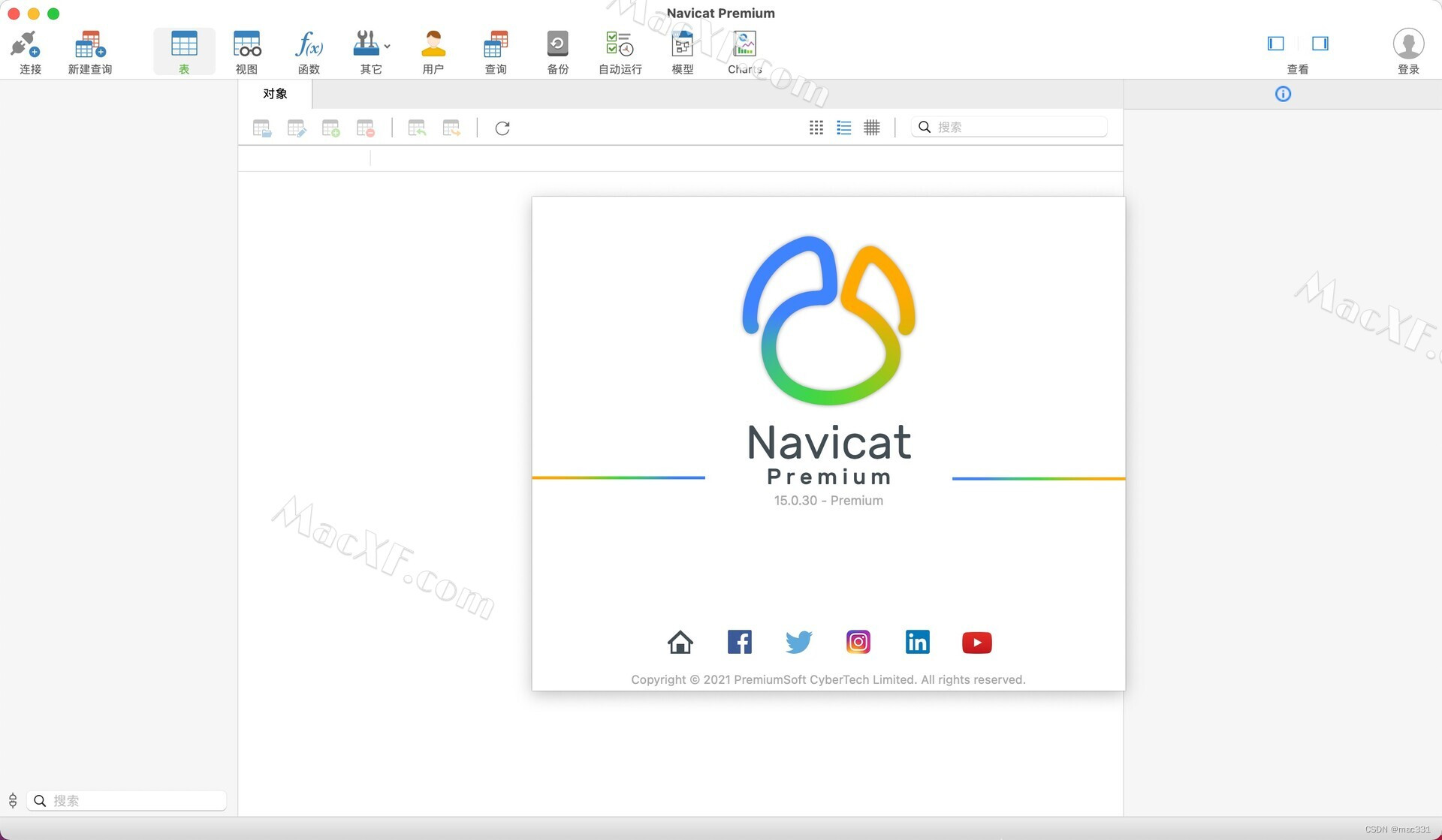Switch to 视图 (View) tab

click(x=246, y=50)
